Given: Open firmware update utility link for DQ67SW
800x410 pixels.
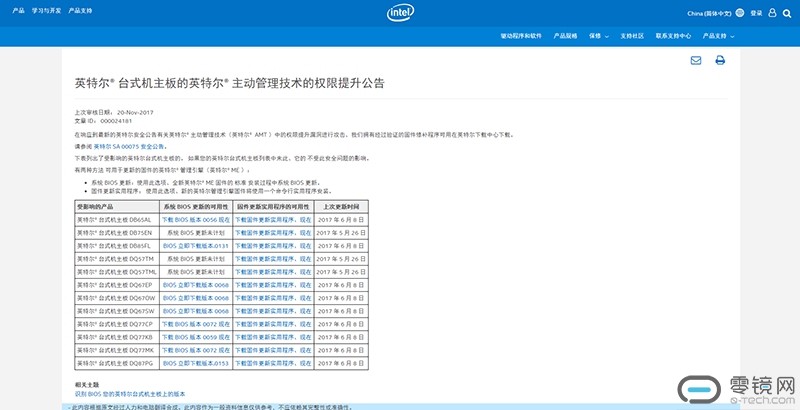Looking at the screenshot, I should (x=273, y=311).
